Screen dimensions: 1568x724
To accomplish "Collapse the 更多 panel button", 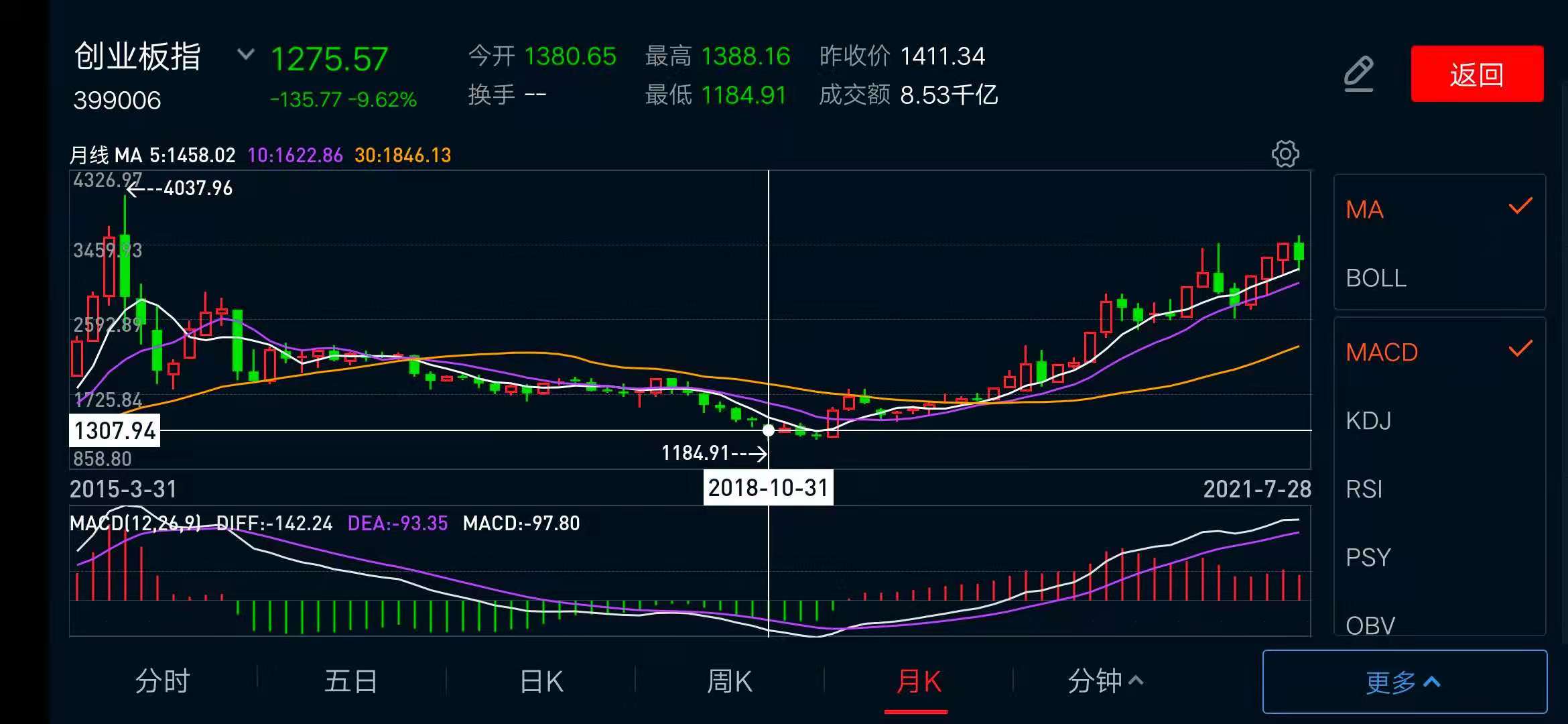I will tap(1404, 682).
